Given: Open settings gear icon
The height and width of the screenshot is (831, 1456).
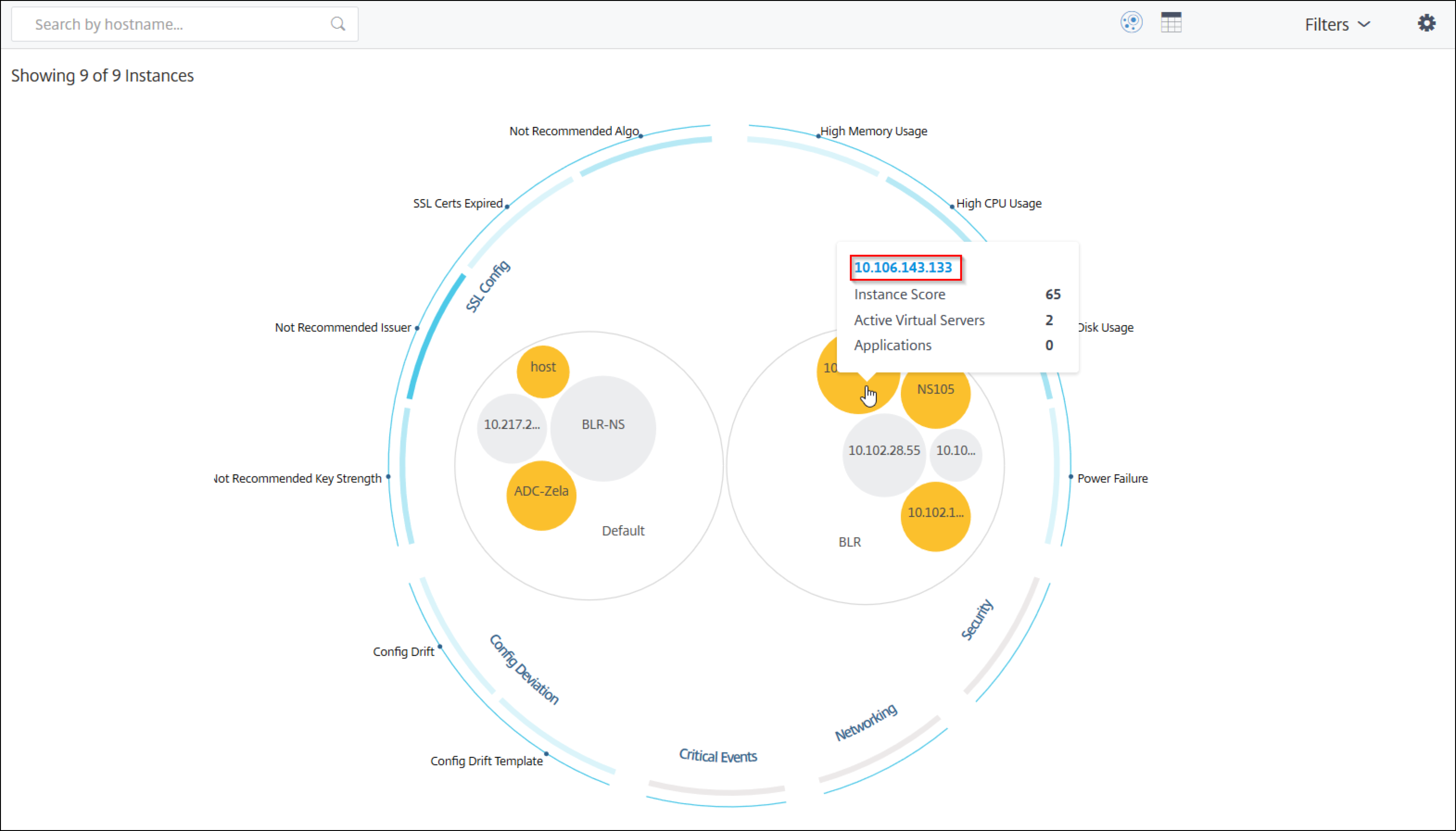Looking at the screenshot, I should [x=1426, y=24].
